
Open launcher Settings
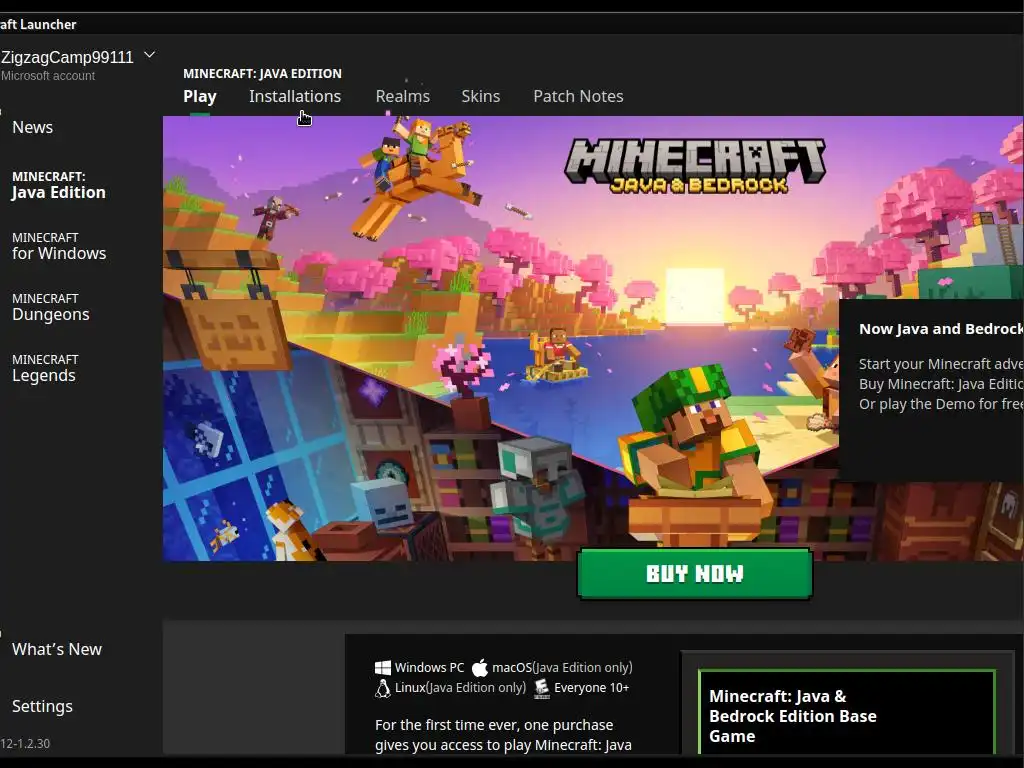pyautogui.click(x=42, y=706)
